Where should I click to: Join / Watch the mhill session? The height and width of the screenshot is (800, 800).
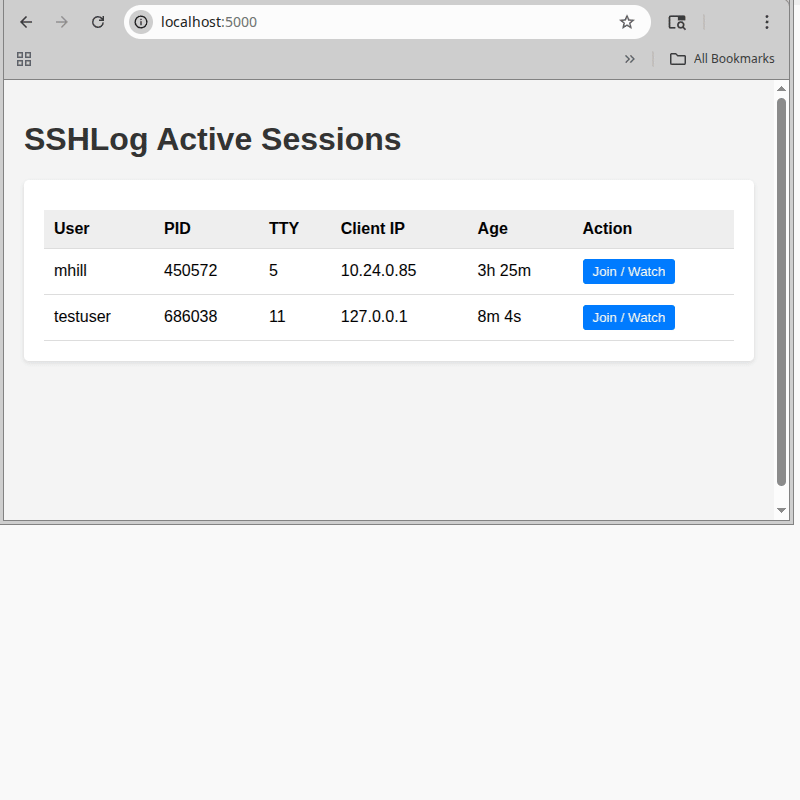click(x=629, y=271)
